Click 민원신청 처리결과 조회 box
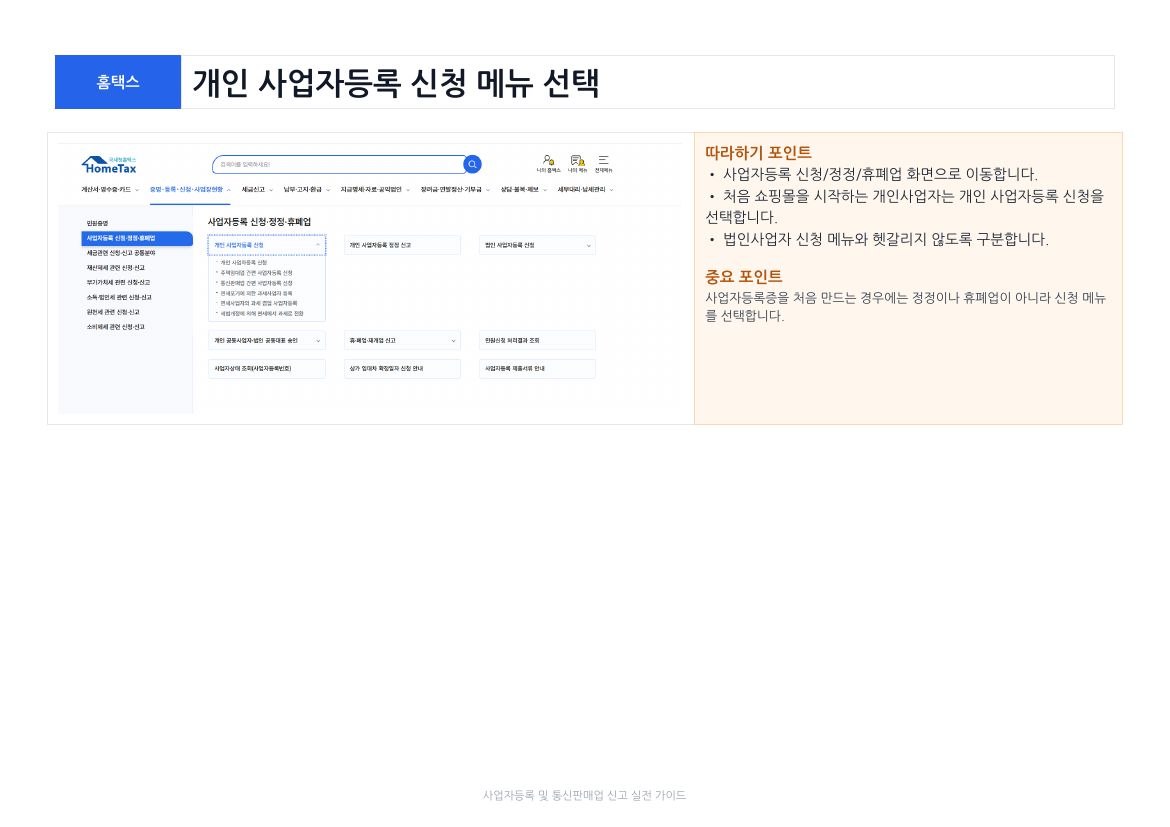 tap(537, 341)
